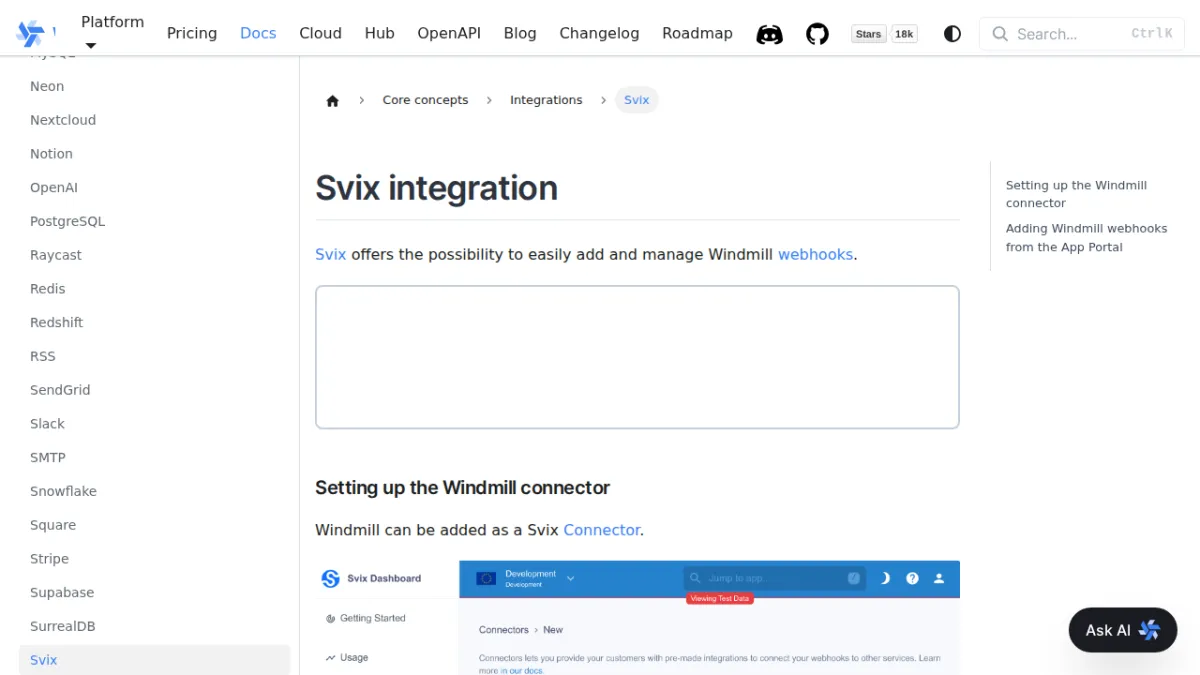This screenshot has width=1200, height=675.
Task: Select Notion in the sidebar
Action: click(51, 154)
